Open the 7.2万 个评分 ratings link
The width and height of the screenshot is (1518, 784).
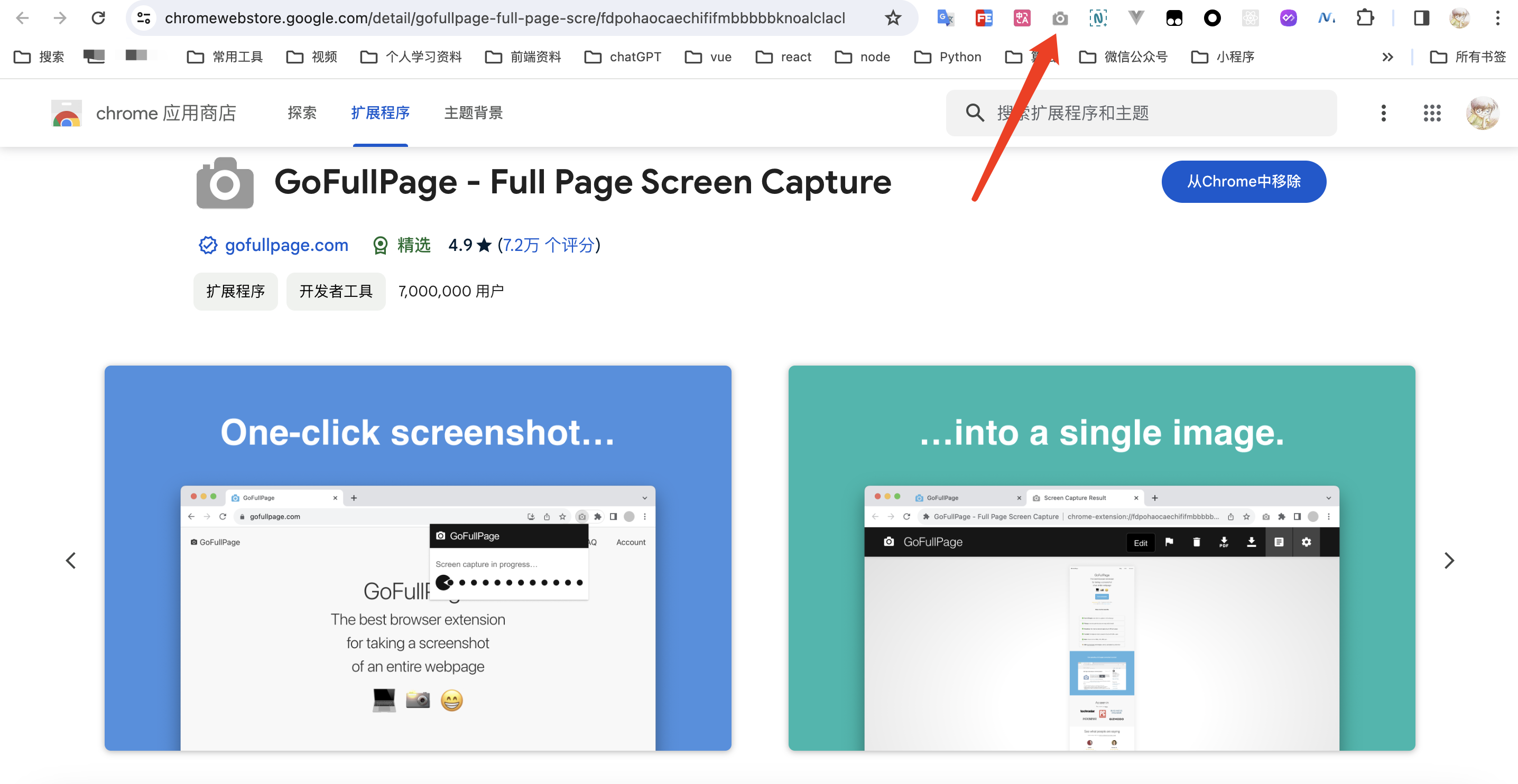pos(549,245)
